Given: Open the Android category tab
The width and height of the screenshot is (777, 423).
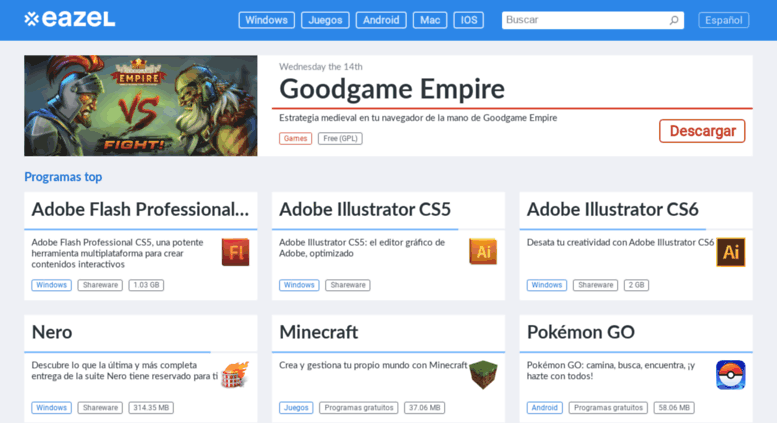Looking at the screenshot, I should [381, 20].
